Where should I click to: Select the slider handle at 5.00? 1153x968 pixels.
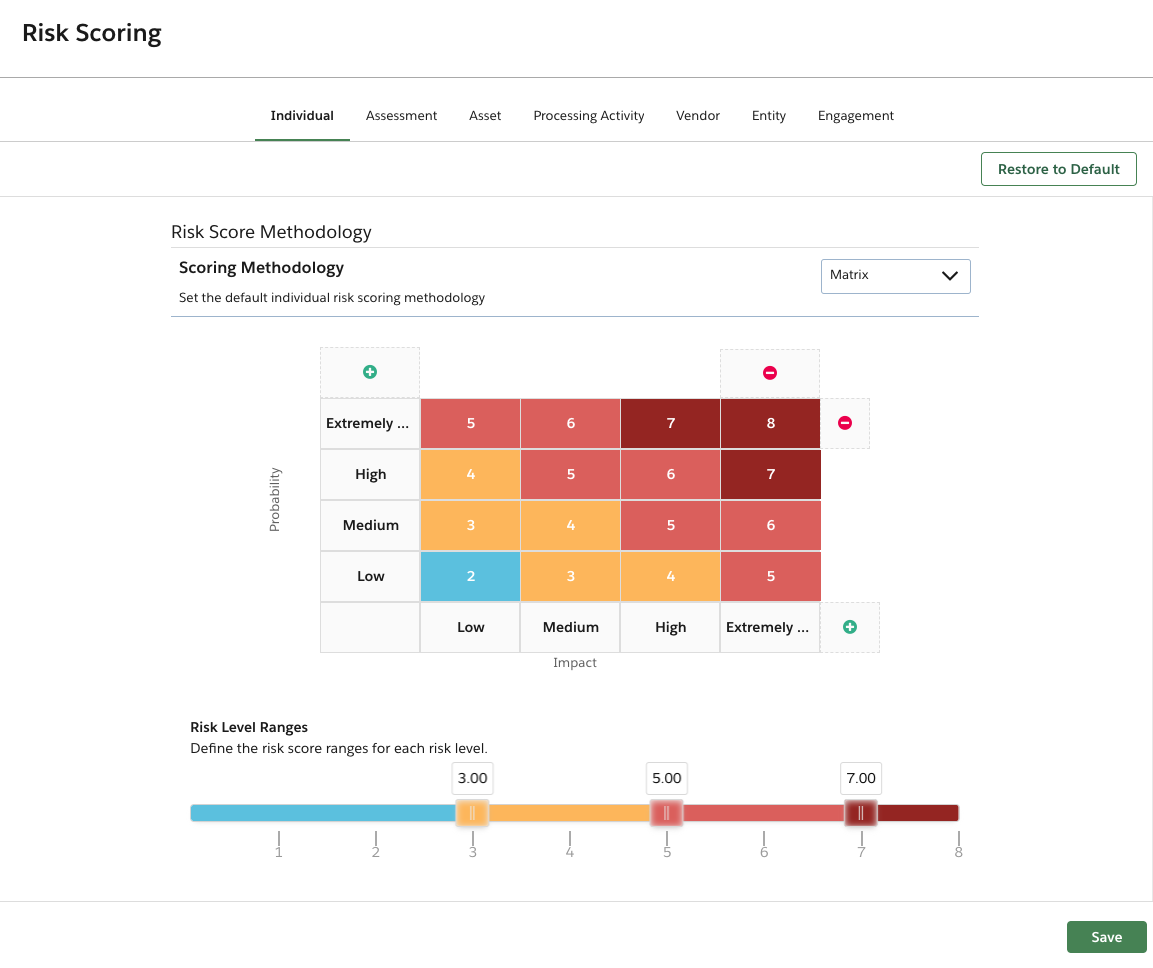tap(666, 812)
